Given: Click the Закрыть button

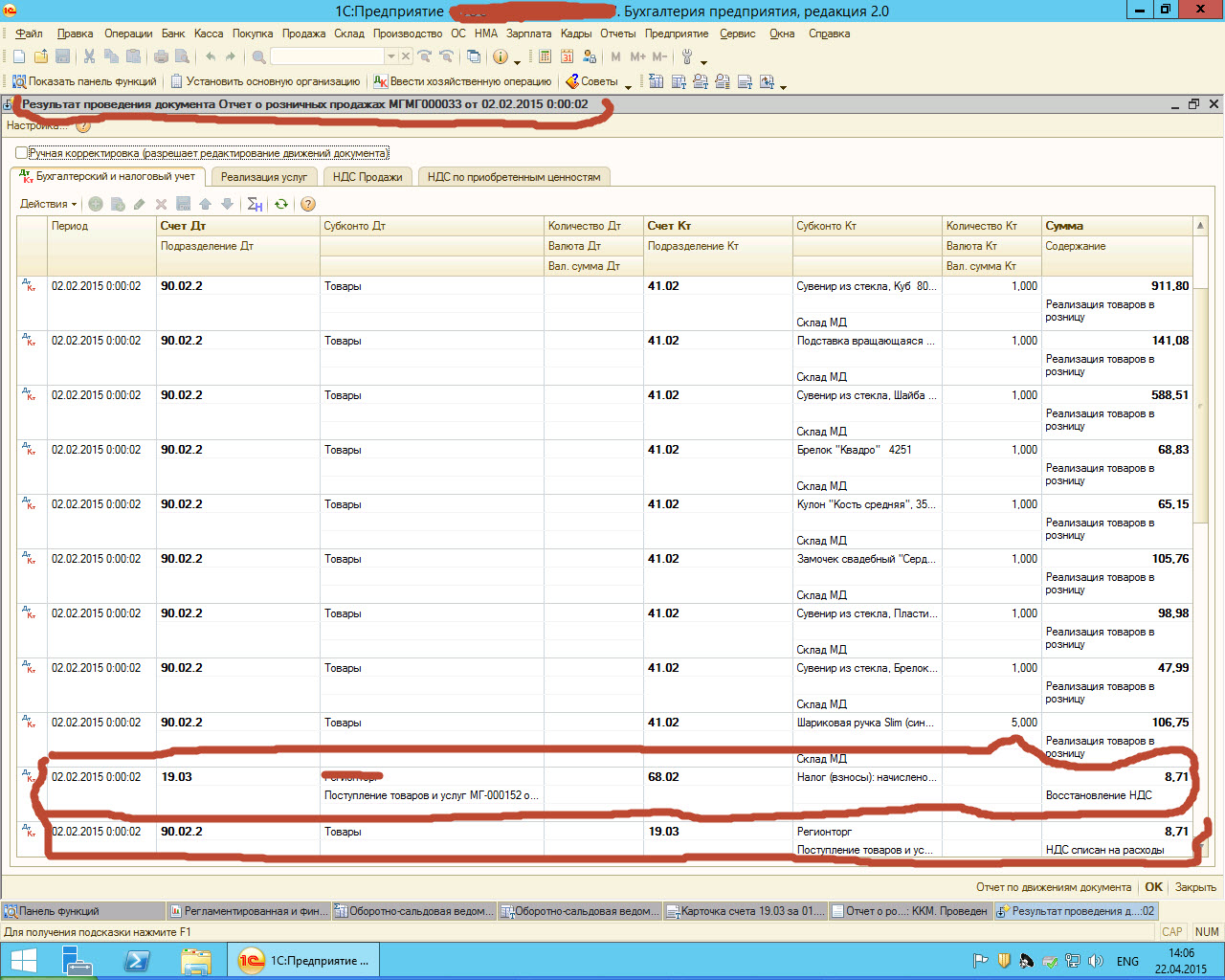Looking at the screenshot, I should click(x=1195, y=887).
